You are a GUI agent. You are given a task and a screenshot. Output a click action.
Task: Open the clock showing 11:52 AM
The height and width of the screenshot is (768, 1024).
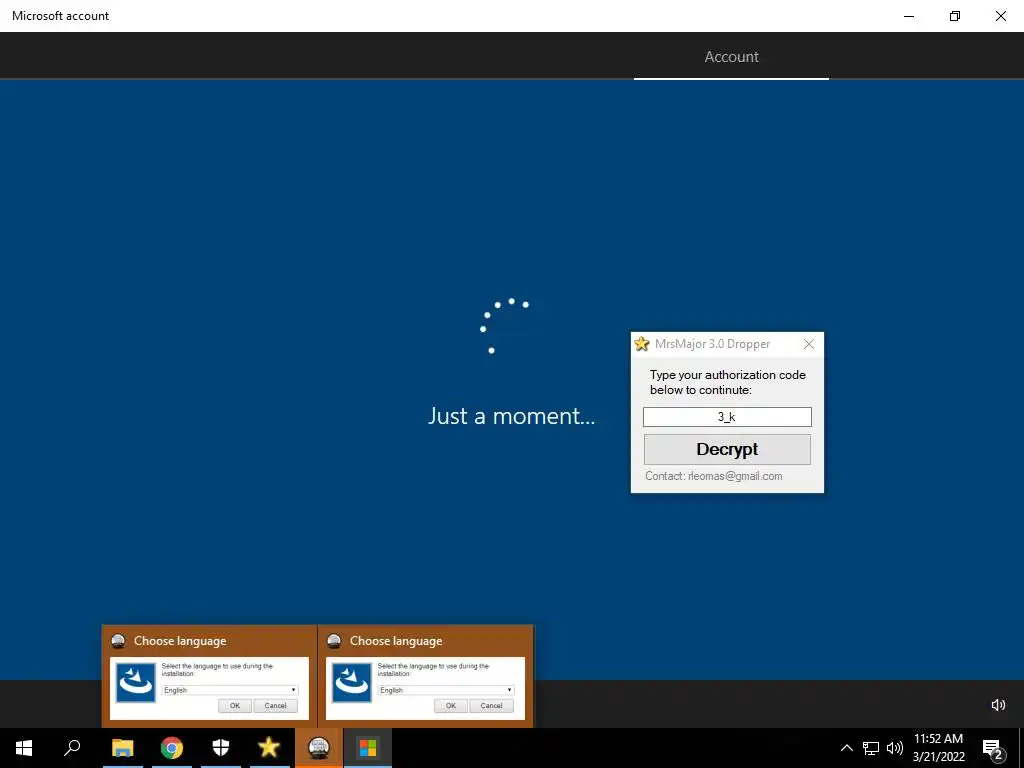pos(938,748)
